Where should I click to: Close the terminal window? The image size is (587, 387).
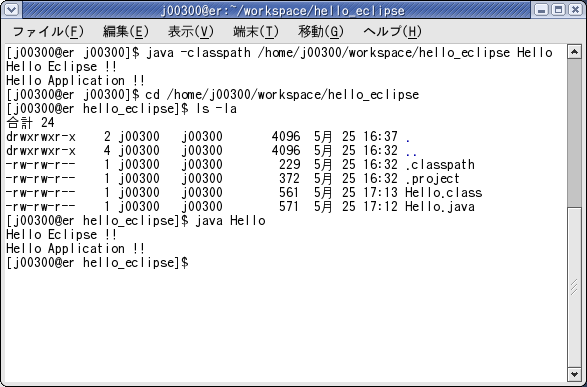575,9
